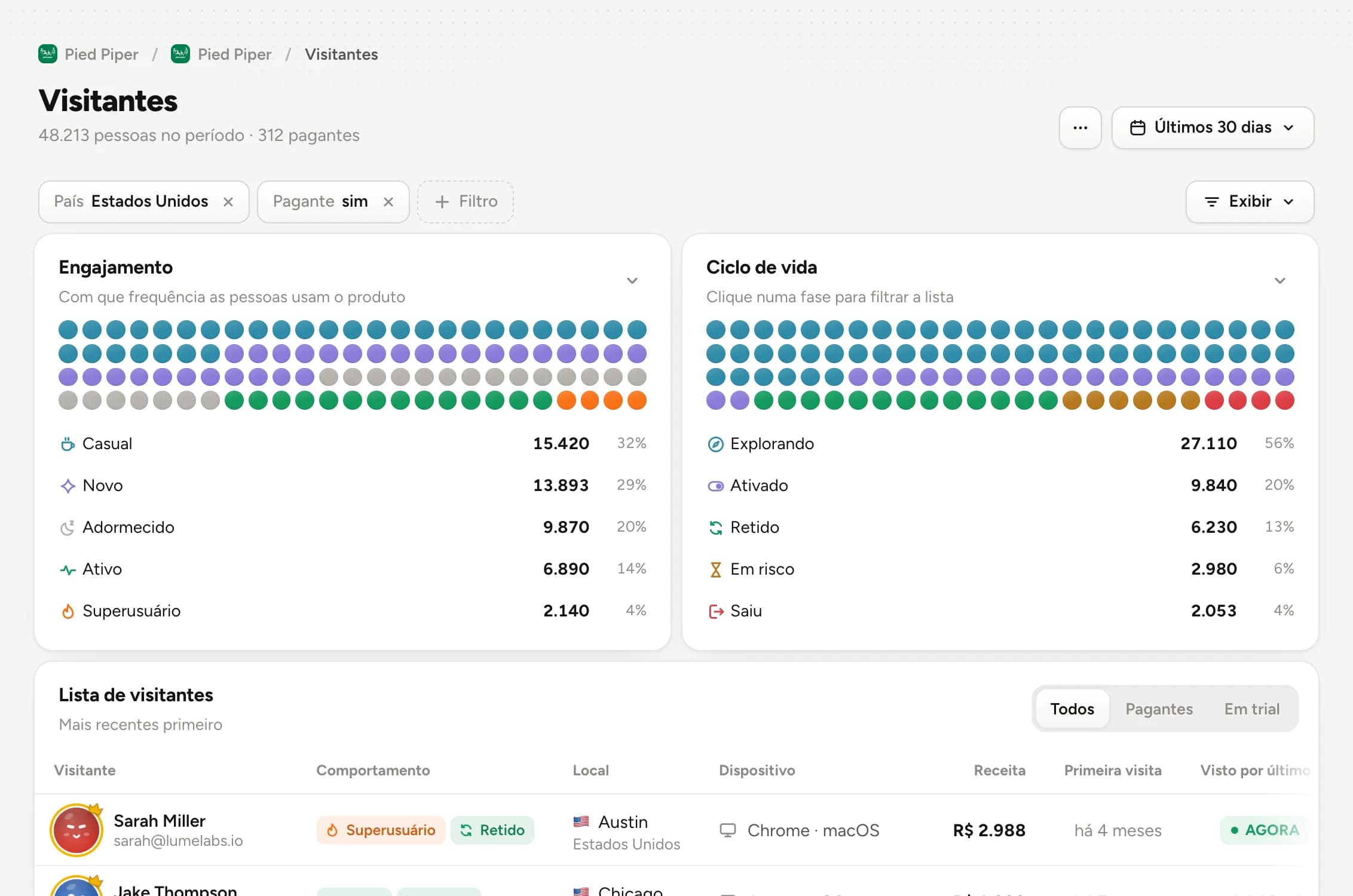
Task: Click the Visitante column header
Action: click(85, 771)
